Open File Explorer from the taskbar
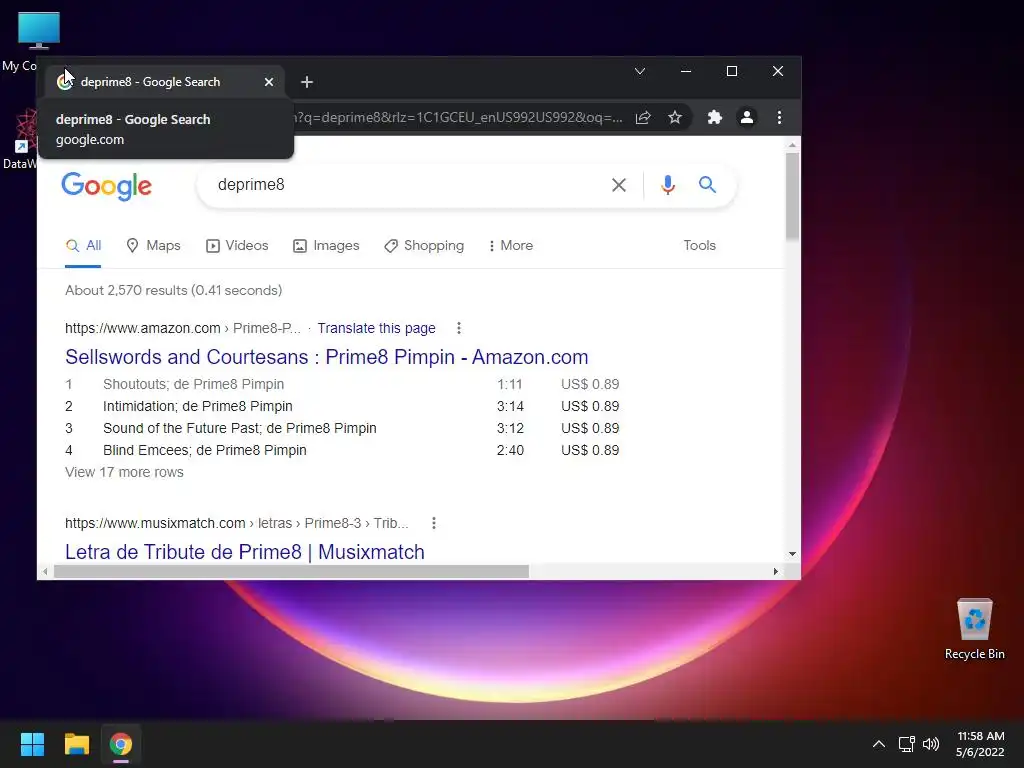The height and width of the screenshot is (768, 1024). (76, 744)
